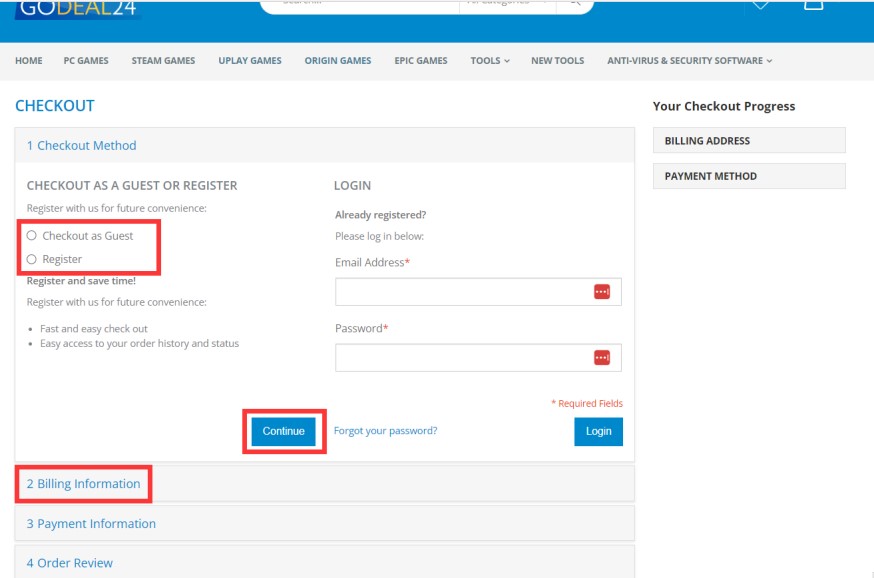Click the Forgot your password link
874x578 pixels.
(x=385, y=431)
